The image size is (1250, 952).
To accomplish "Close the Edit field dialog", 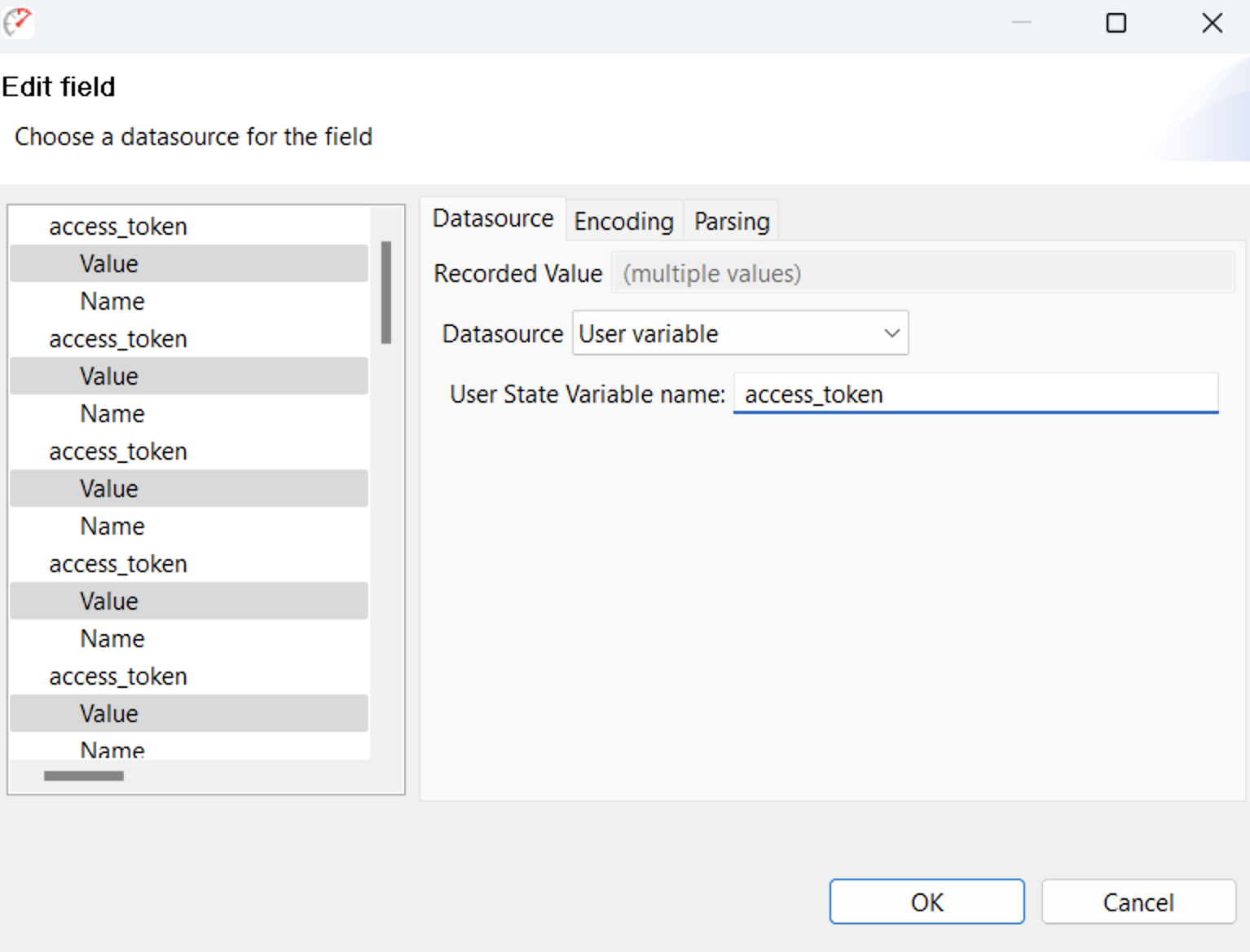I will pos(1213,23).
